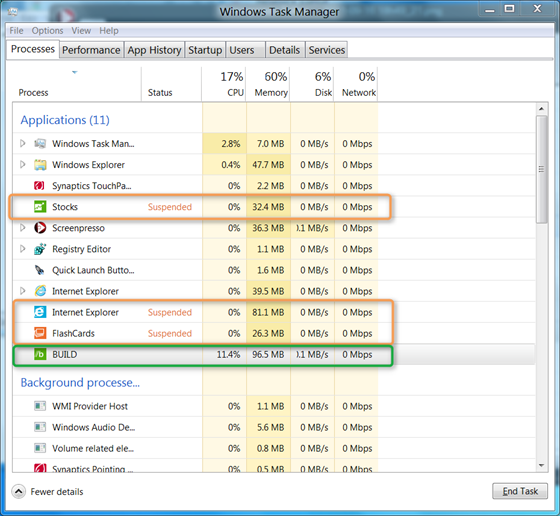Select the Stocks row name
The width and height of the screenshot is (560, 516).
[x=65, y=207]
